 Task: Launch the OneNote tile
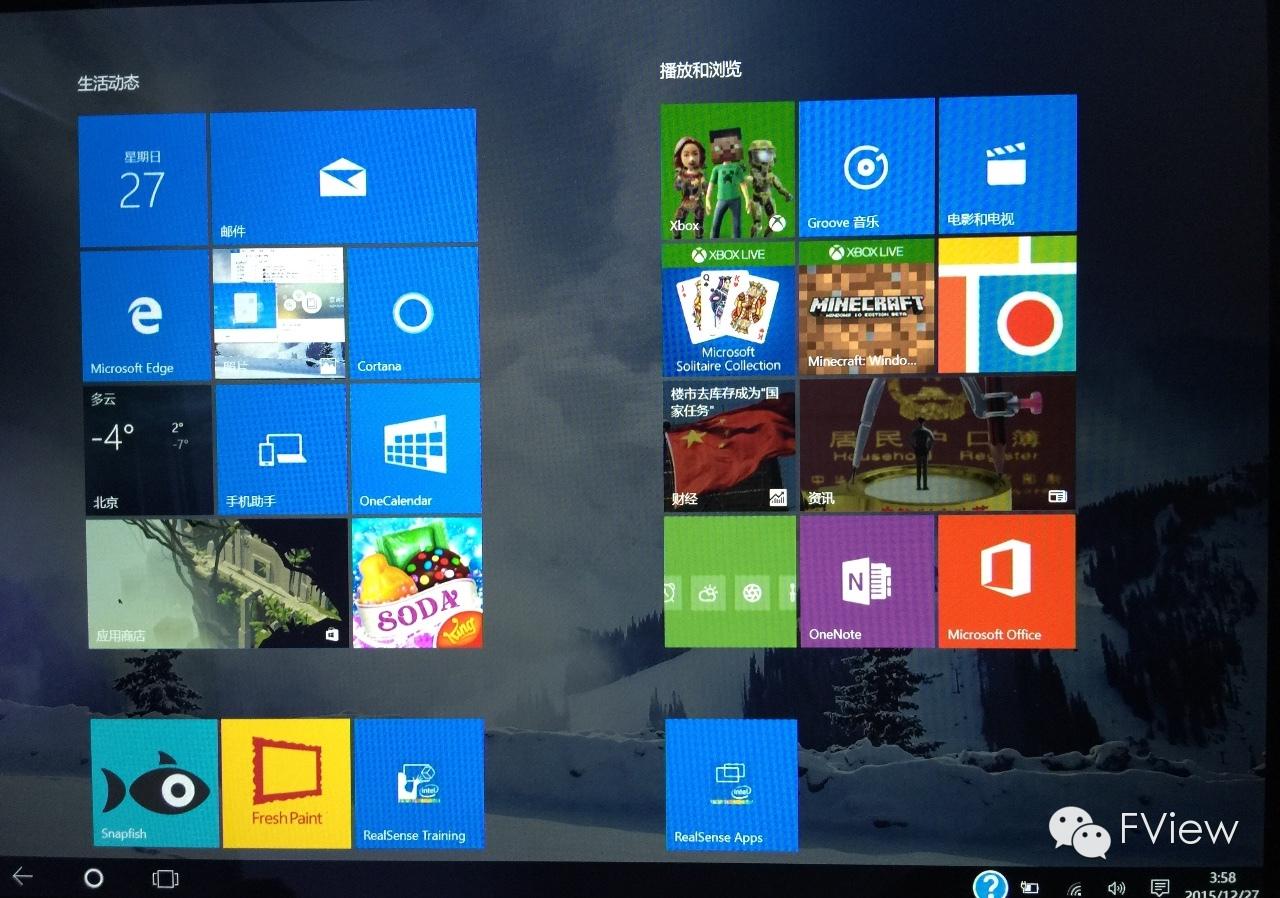coord(868,581)
